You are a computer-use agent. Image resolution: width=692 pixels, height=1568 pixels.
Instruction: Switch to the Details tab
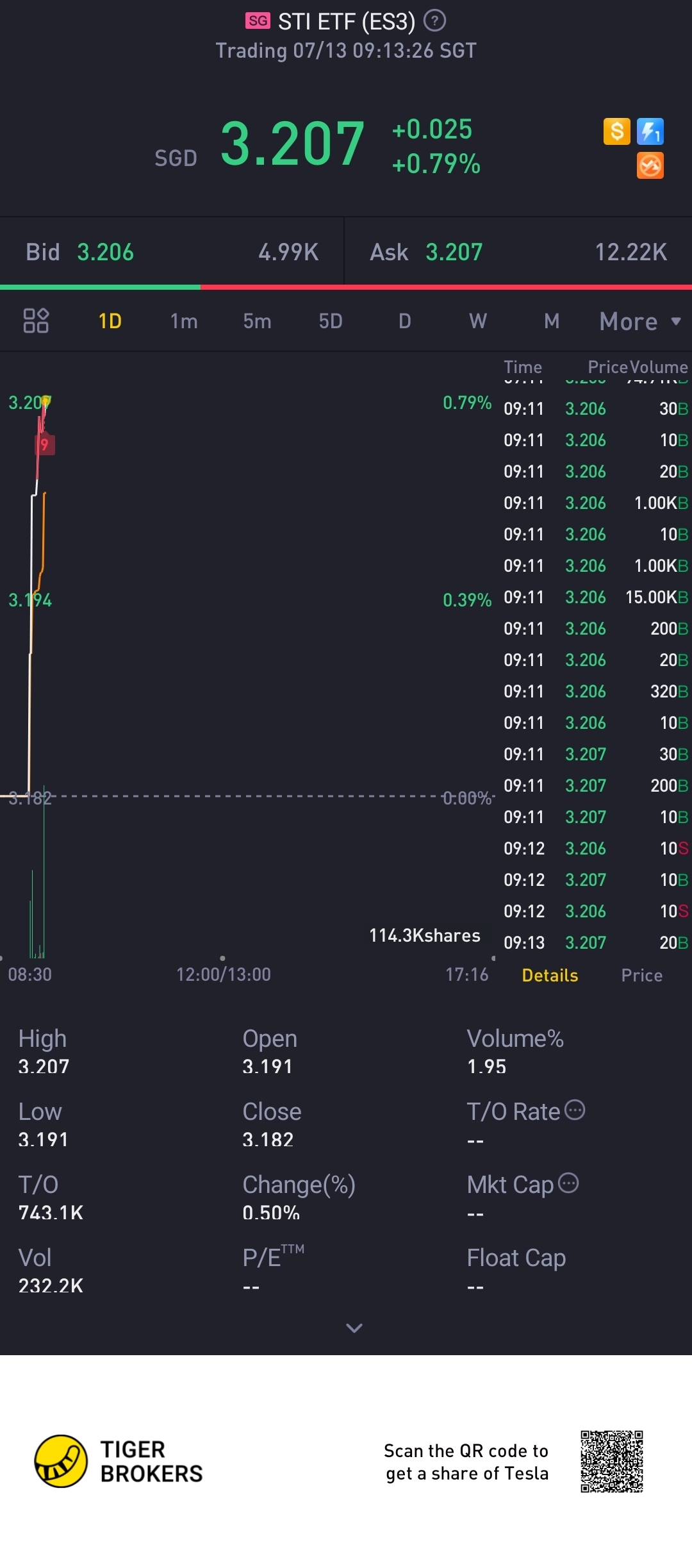(x=550, y=976)
